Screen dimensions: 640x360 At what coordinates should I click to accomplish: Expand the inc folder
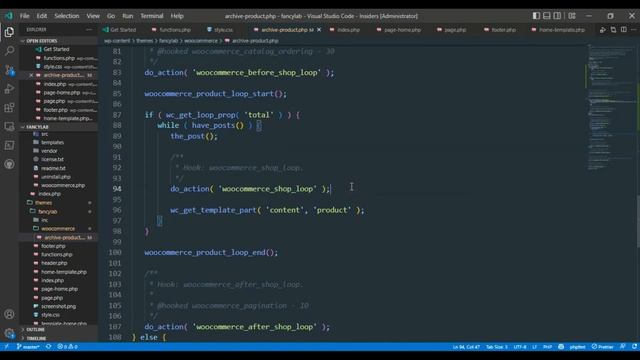44,220
